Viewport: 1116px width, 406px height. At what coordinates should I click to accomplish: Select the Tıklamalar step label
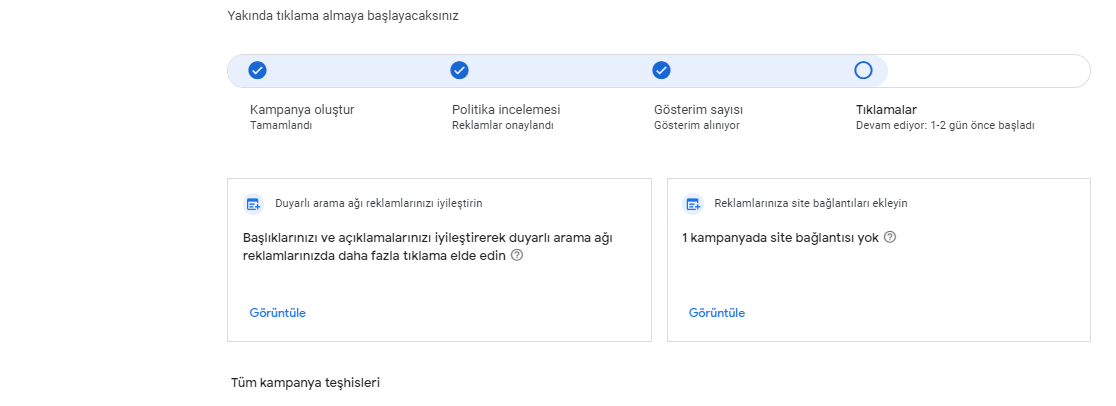point(886,110)
